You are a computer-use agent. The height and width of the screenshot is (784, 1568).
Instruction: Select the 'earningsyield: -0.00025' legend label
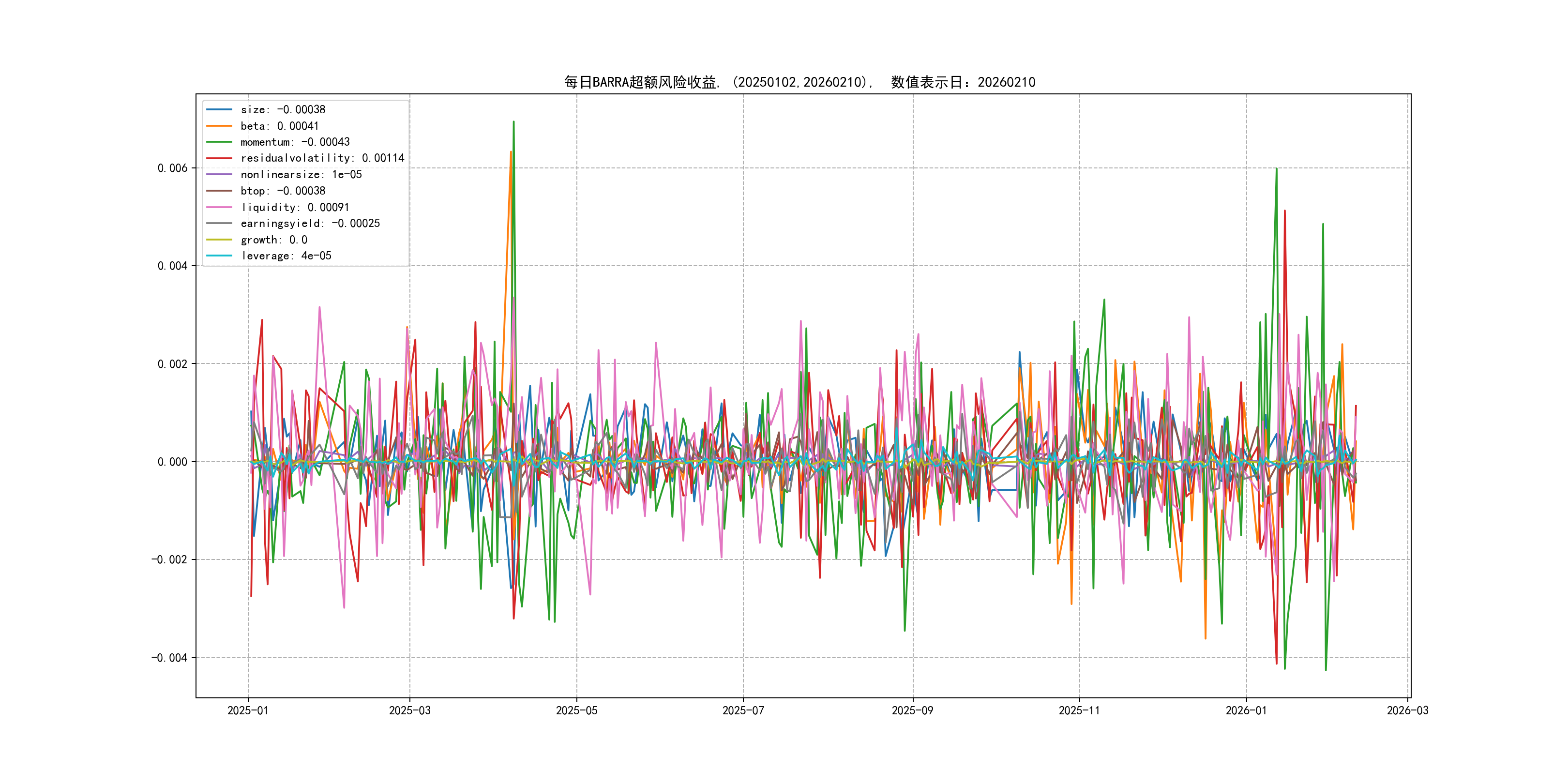coord(310,224)
